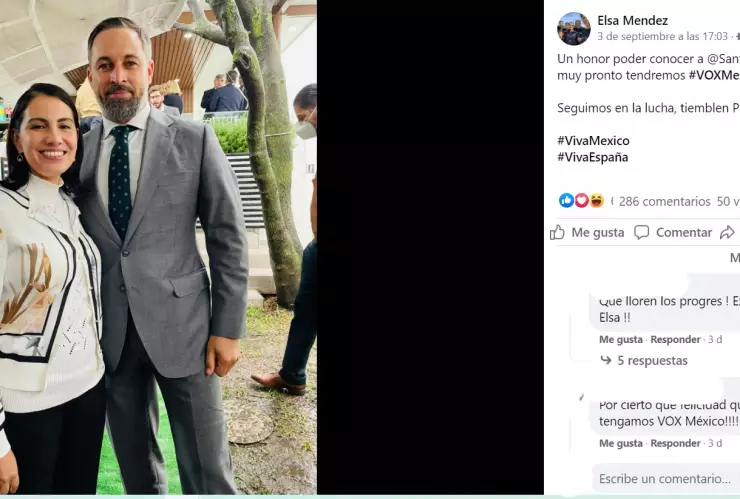Like the 'tengamos VOX México' comment

click(621, 443)
